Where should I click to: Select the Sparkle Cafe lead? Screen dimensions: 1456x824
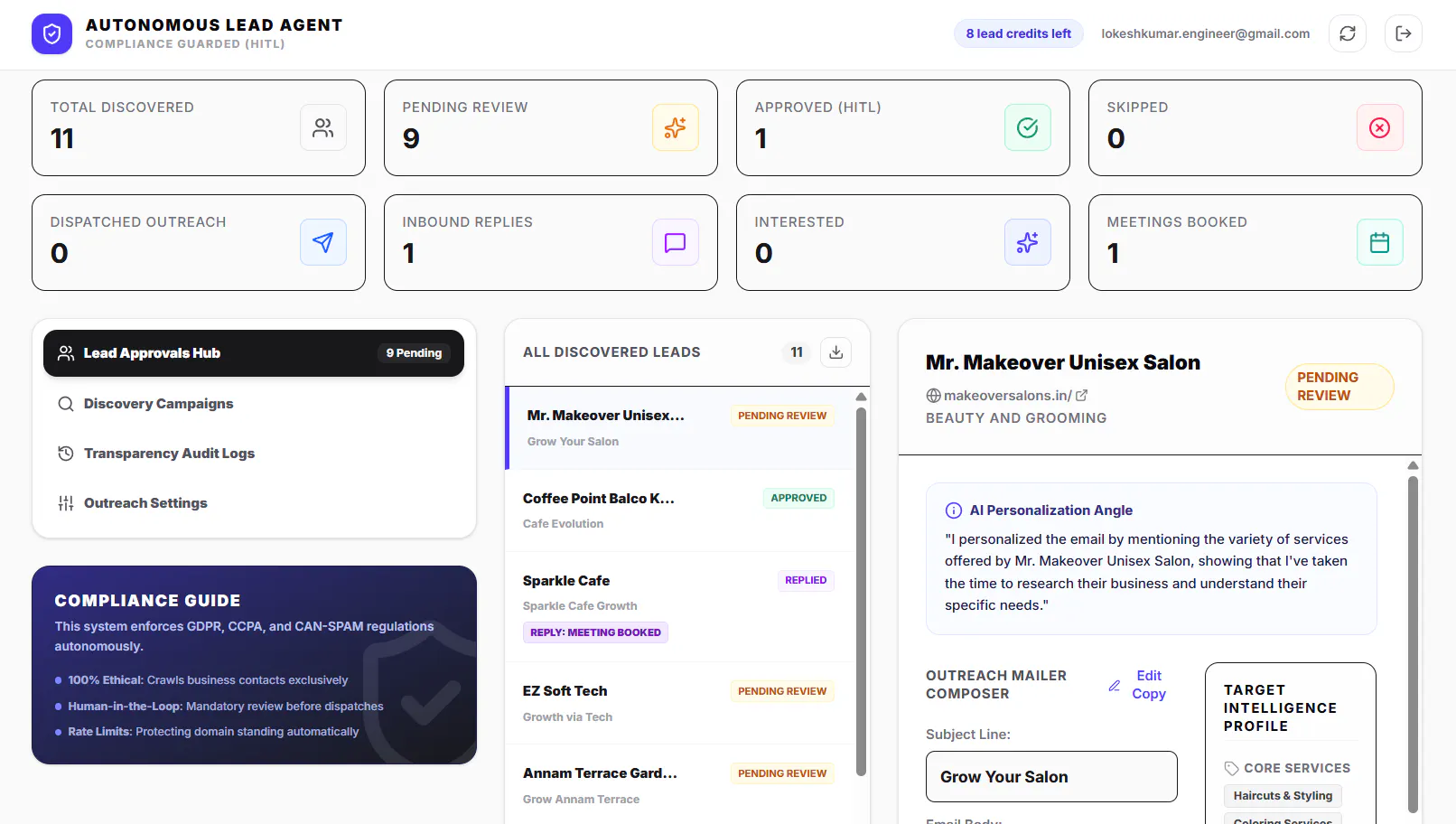pyautogui.click(x=679, y=607)
